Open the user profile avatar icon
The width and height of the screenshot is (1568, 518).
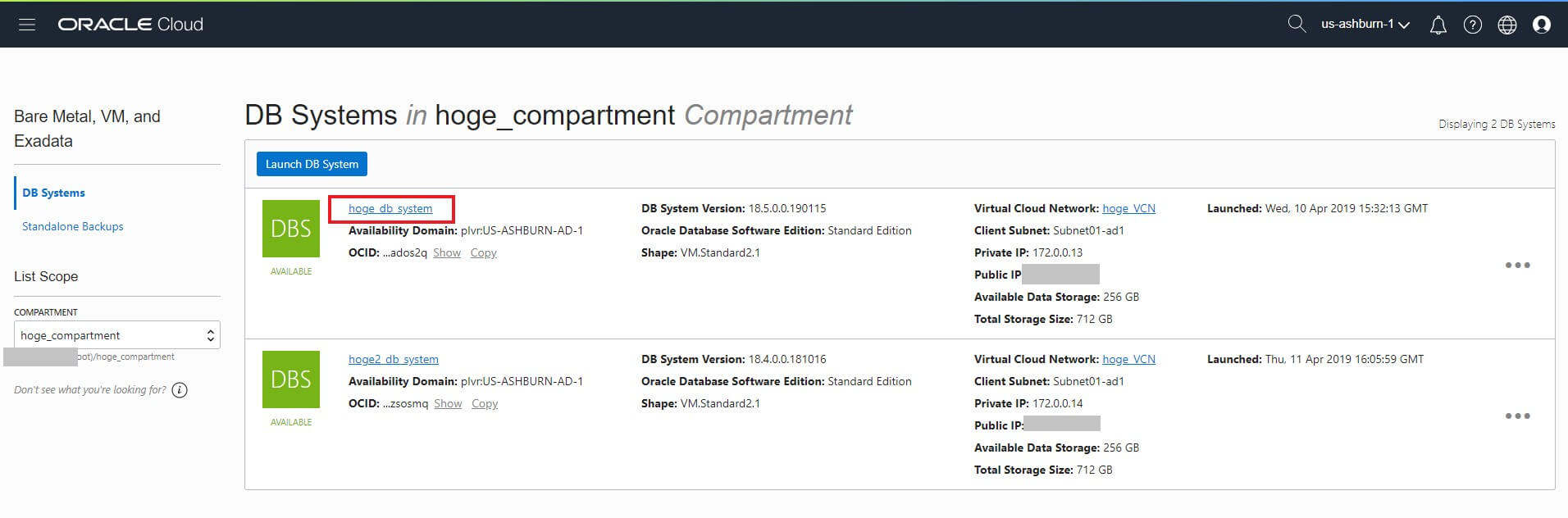coord(1542,25)
